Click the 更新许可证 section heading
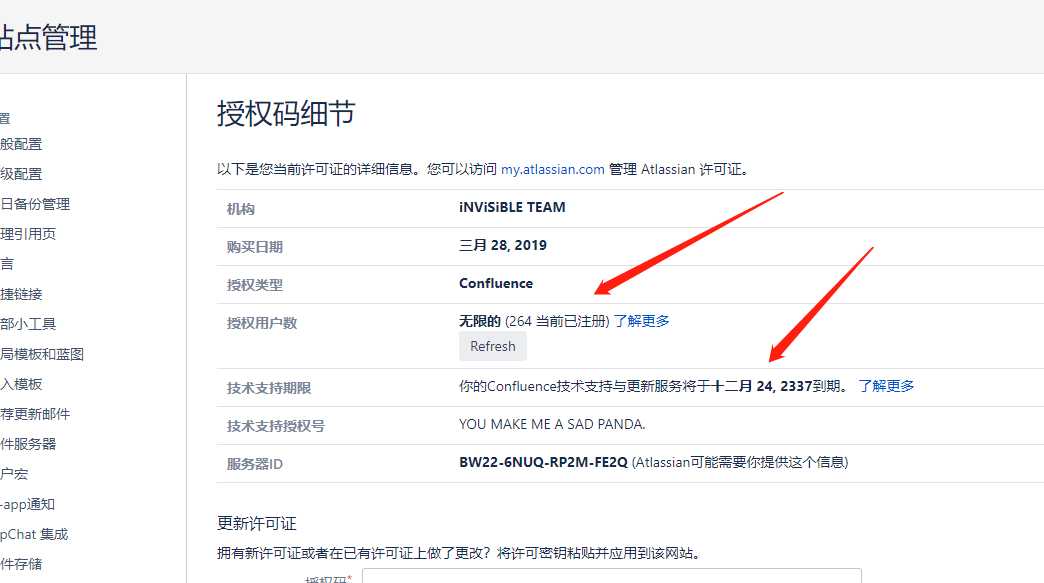The height and width of the screenshot is (583, 1044). point(257,523)
